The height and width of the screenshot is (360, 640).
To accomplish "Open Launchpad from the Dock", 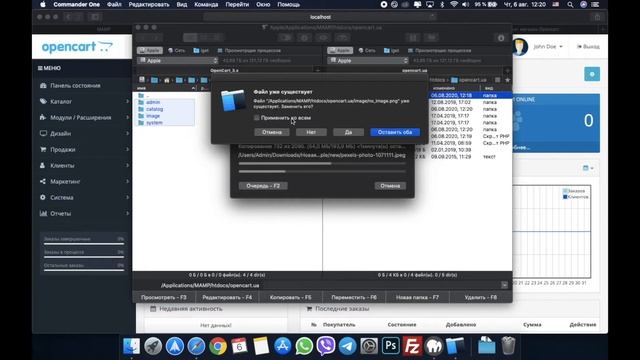I will [x=153, y=346].
